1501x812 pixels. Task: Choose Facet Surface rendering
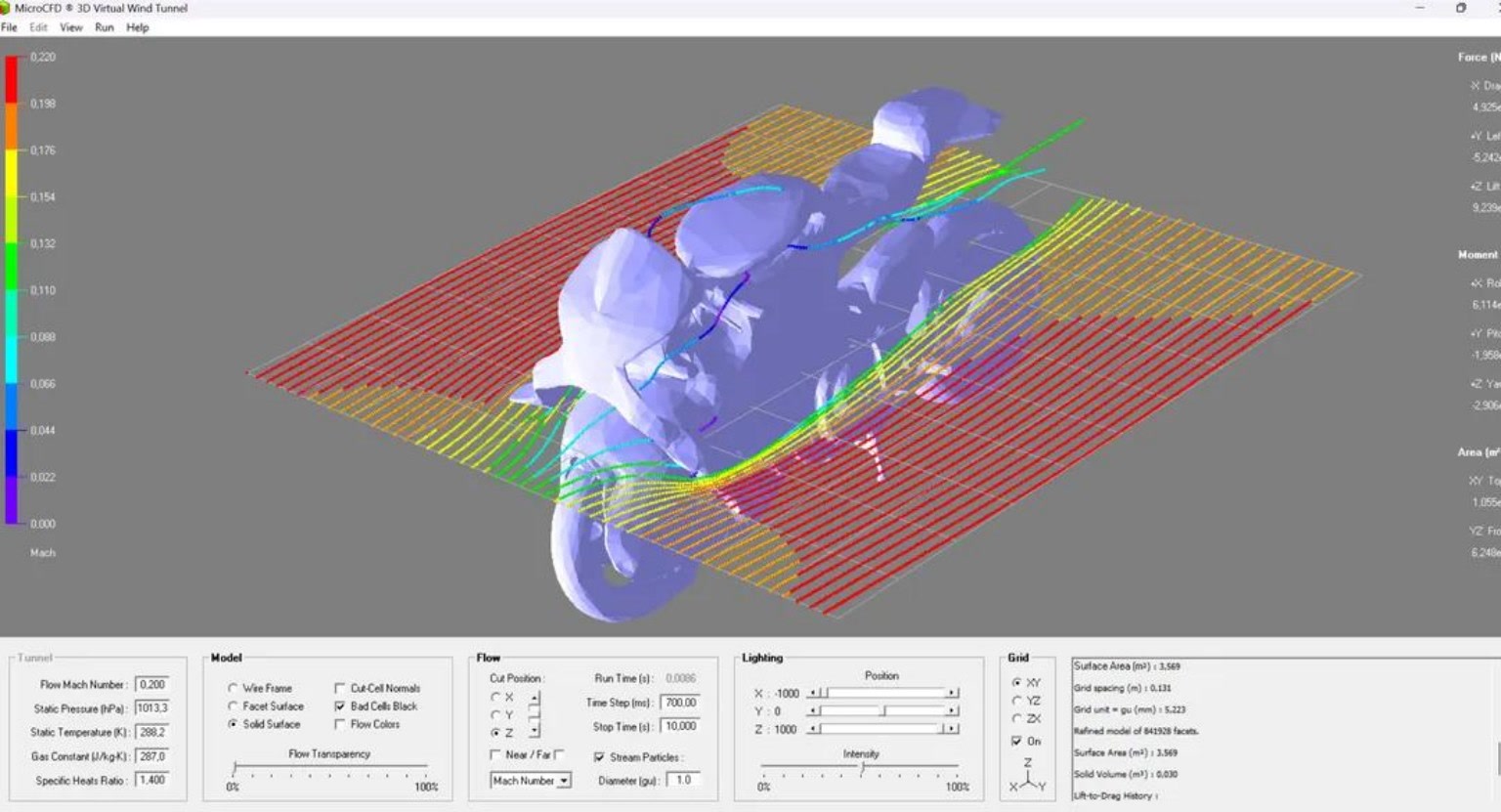233,706
